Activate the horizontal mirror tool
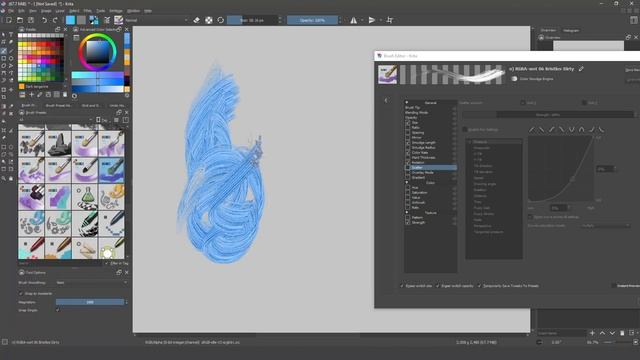Image resolution: width=640 pixels, height=360 pixels. [x=353, y=20]
